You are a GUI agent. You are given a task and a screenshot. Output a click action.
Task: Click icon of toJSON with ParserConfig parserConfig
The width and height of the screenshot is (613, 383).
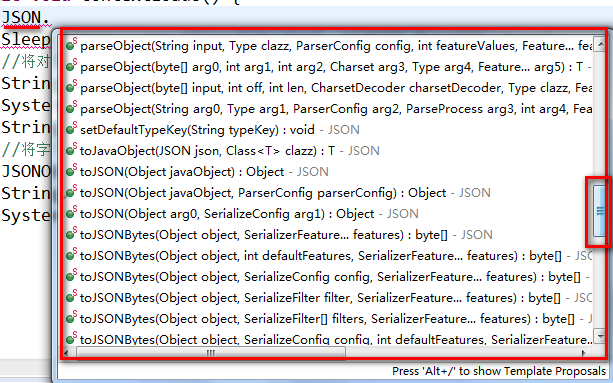coord(71,192)
